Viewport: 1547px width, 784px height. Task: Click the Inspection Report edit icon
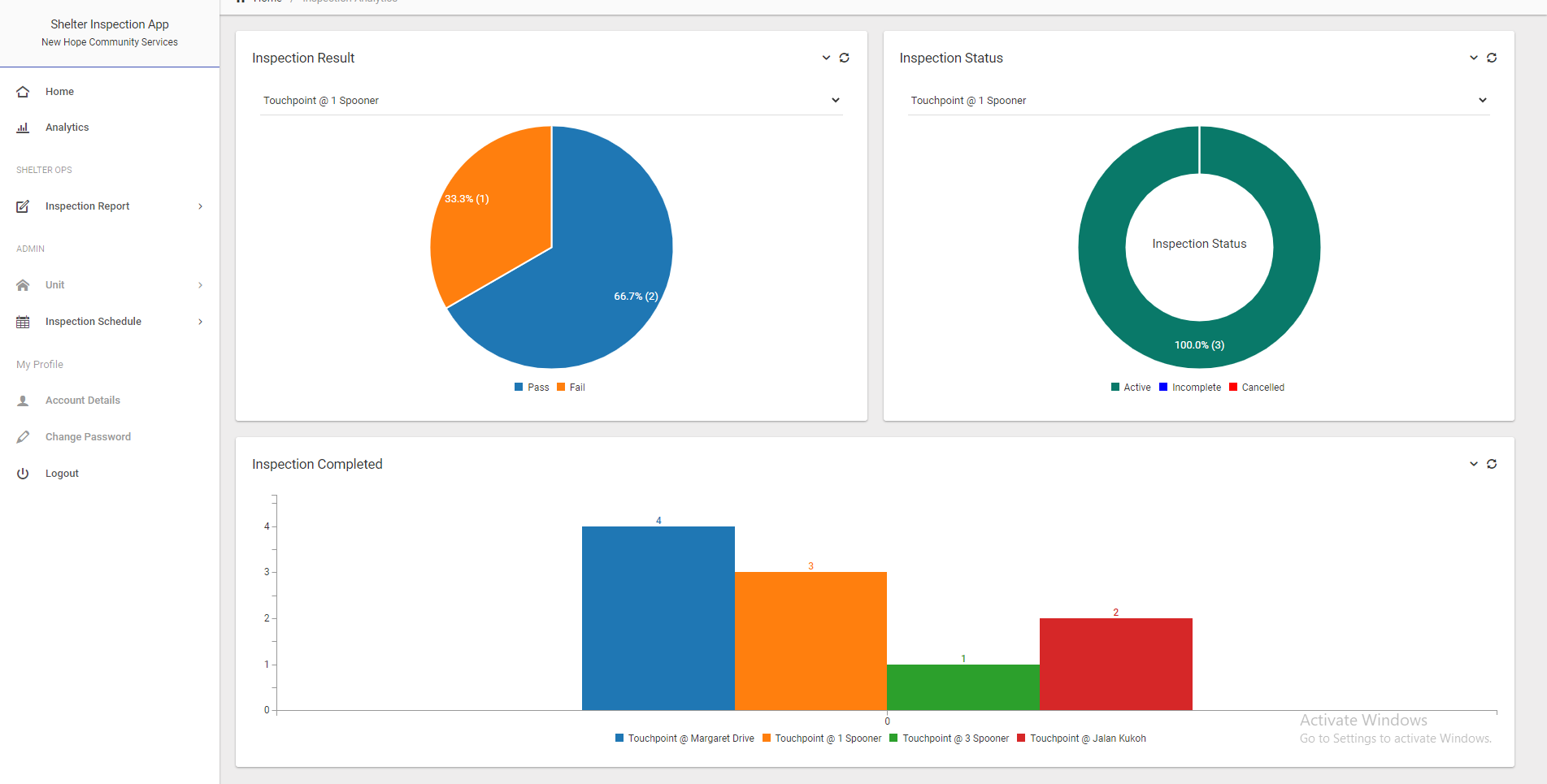[23, 206]
